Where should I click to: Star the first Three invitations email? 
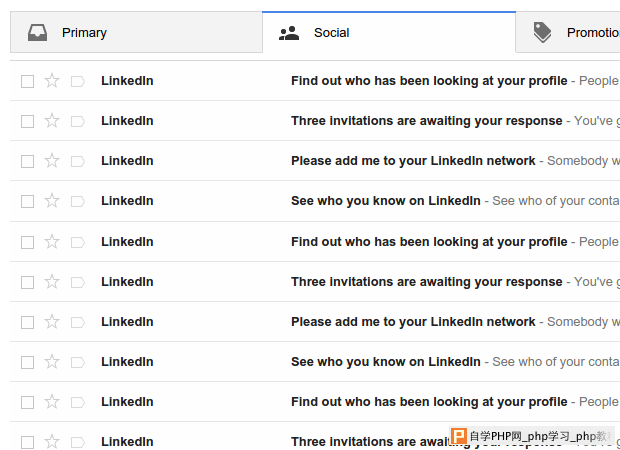[x=52, y=121]
